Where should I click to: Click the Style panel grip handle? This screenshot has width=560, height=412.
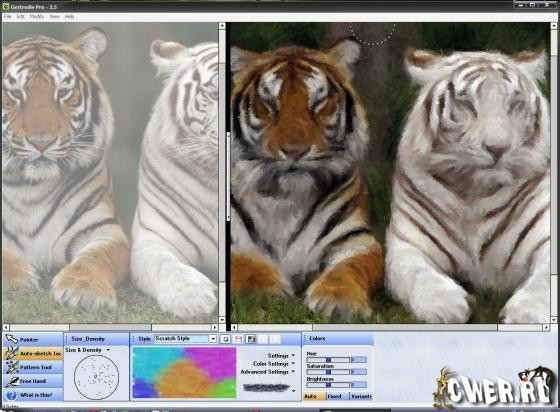(x=134, y=339)
